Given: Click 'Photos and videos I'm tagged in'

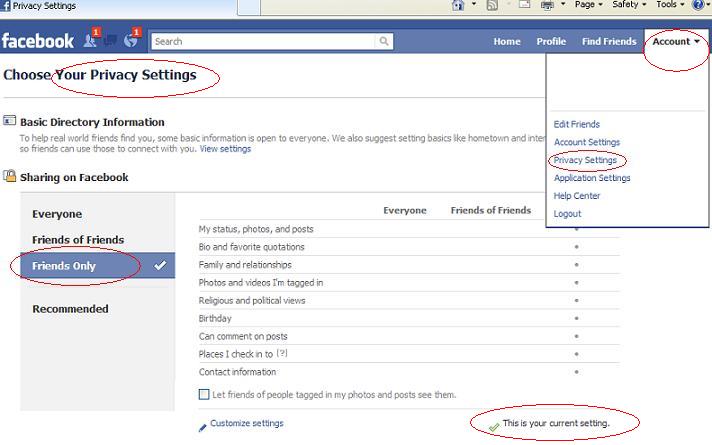Looking at the screenshot, I should [261, 282].
